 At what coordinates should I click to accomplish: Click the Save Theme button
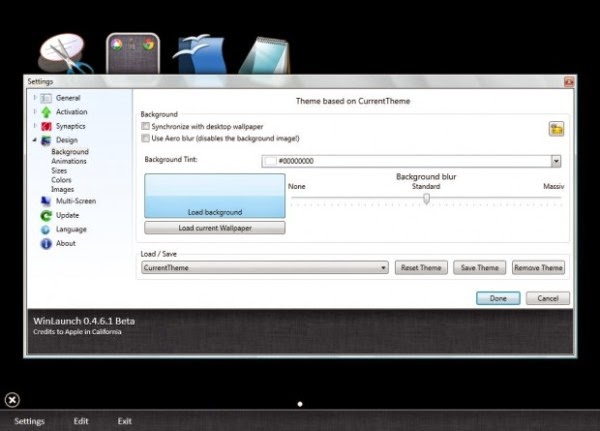point(480,268)
